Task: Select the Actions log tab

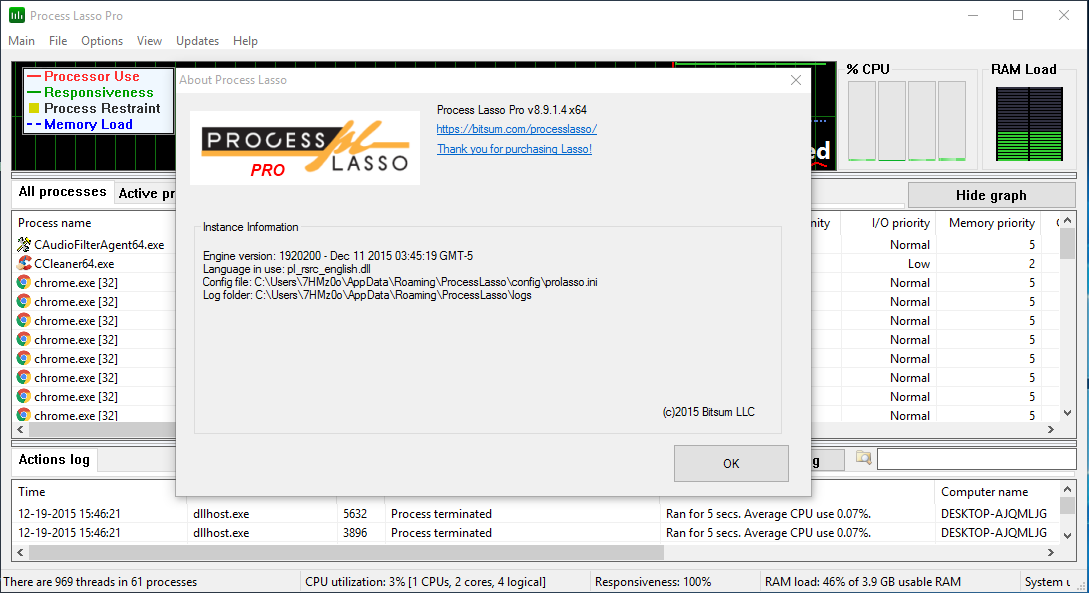Action: [x=54, y=460]
